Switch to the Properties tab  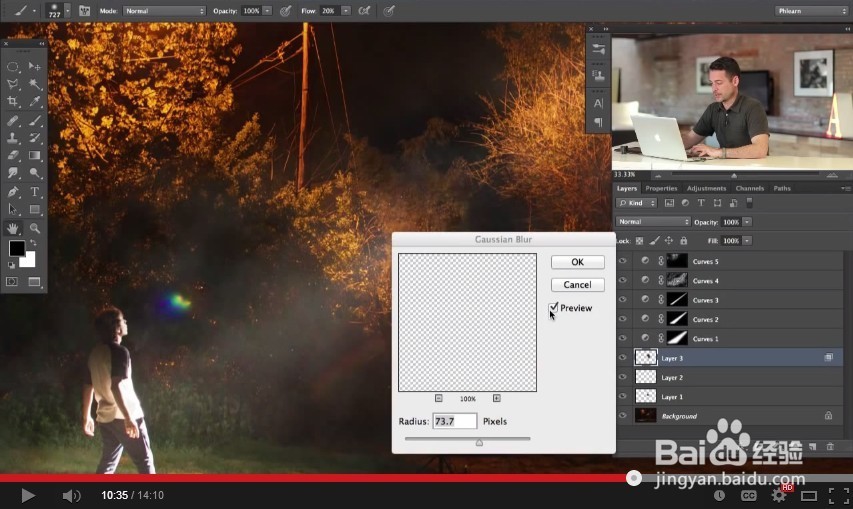[662, 188]
